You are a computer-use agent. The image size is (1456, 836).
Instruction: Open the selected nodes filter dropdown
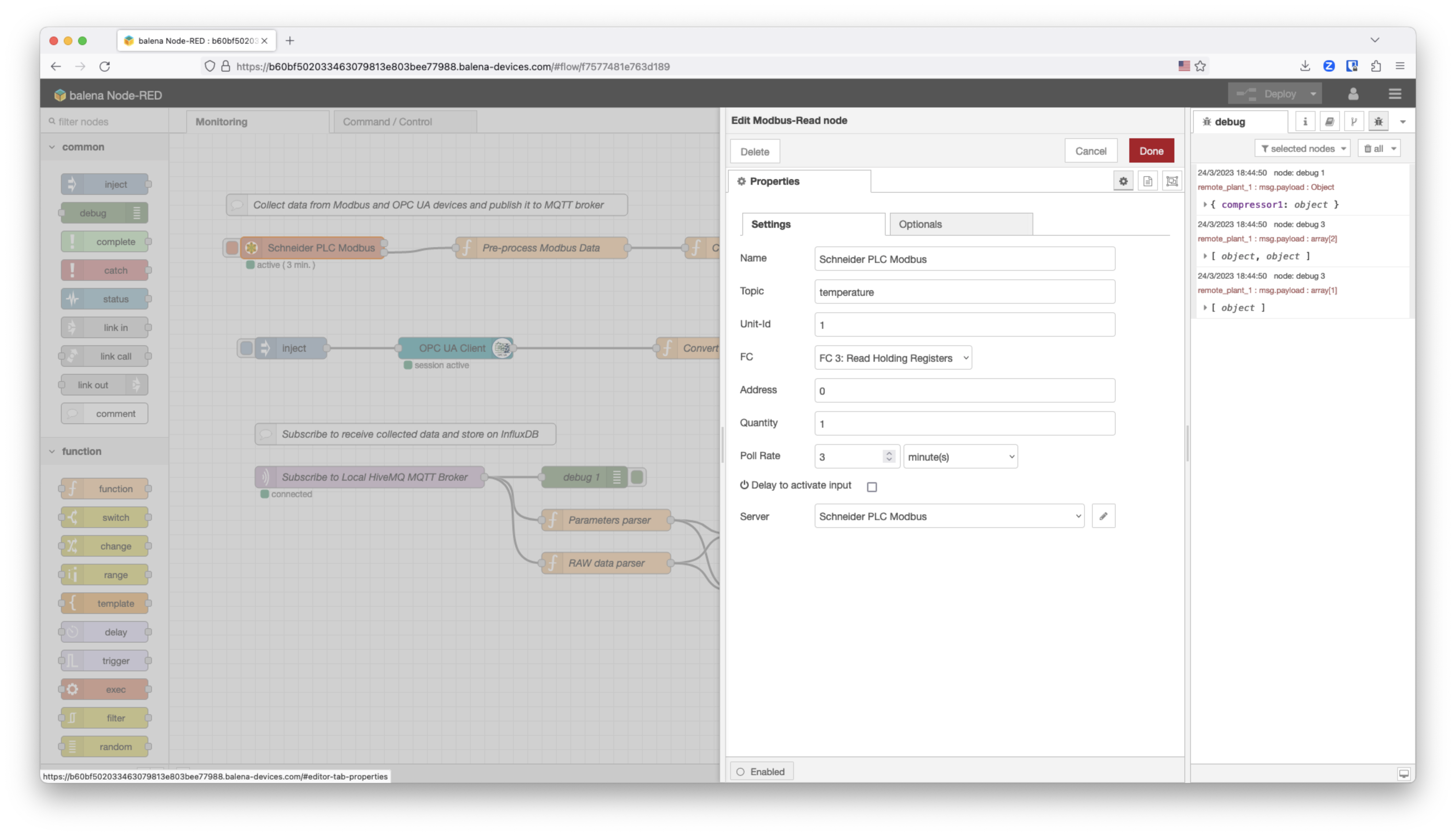tap(1302, 148)
